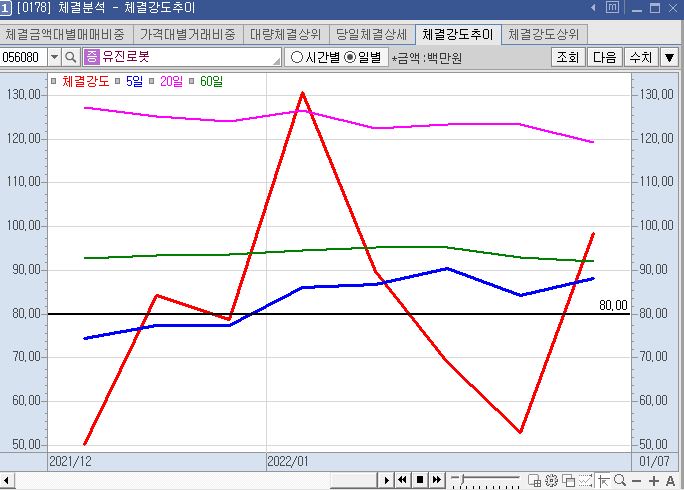Select the 일별 radio button
This screenshot has width=684, height=490.
[349, 57]
